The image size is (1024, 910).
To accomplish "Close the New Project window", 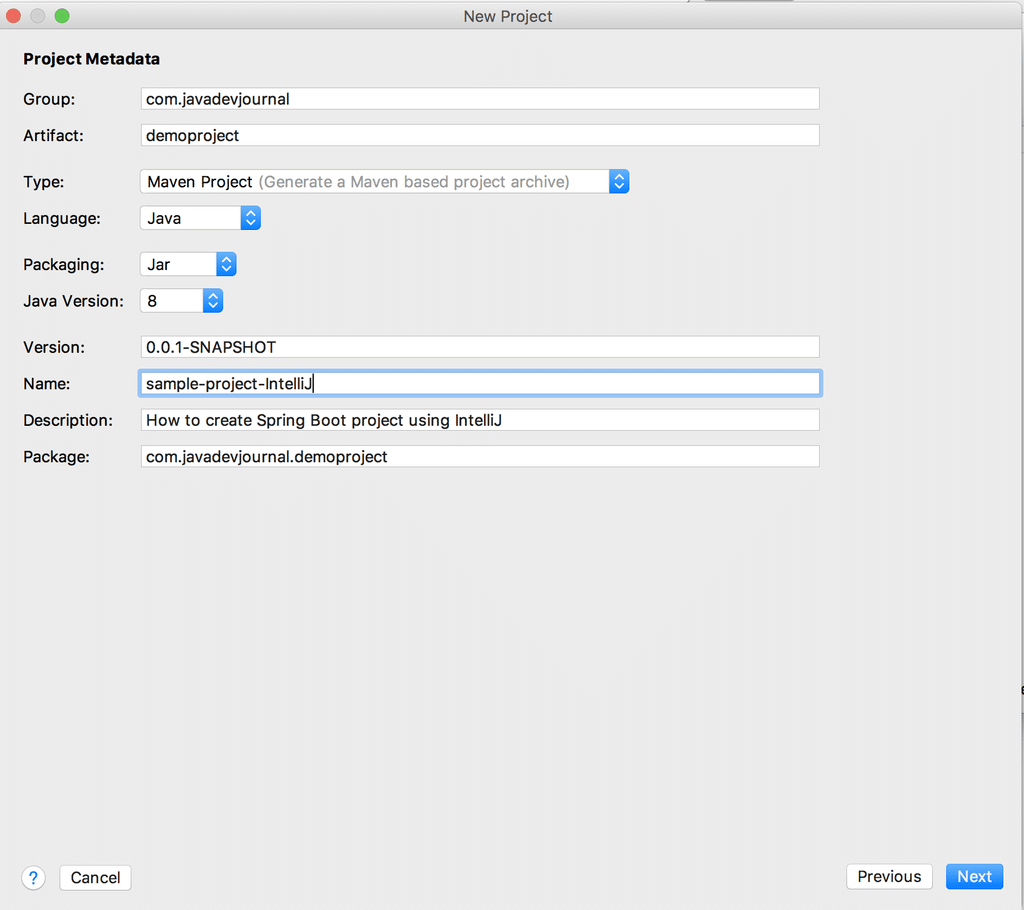I will (14, 16).
